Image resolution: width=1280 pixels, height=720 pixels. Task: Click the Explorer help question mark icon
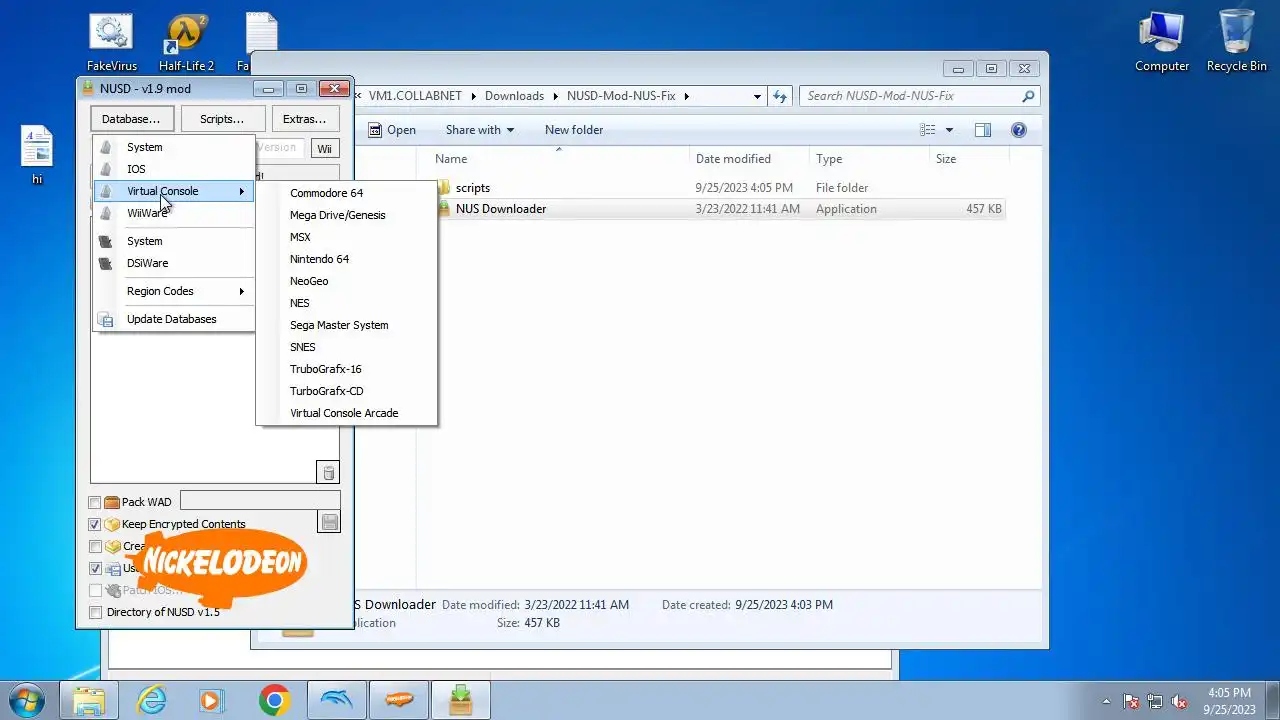click(1018, 130)
